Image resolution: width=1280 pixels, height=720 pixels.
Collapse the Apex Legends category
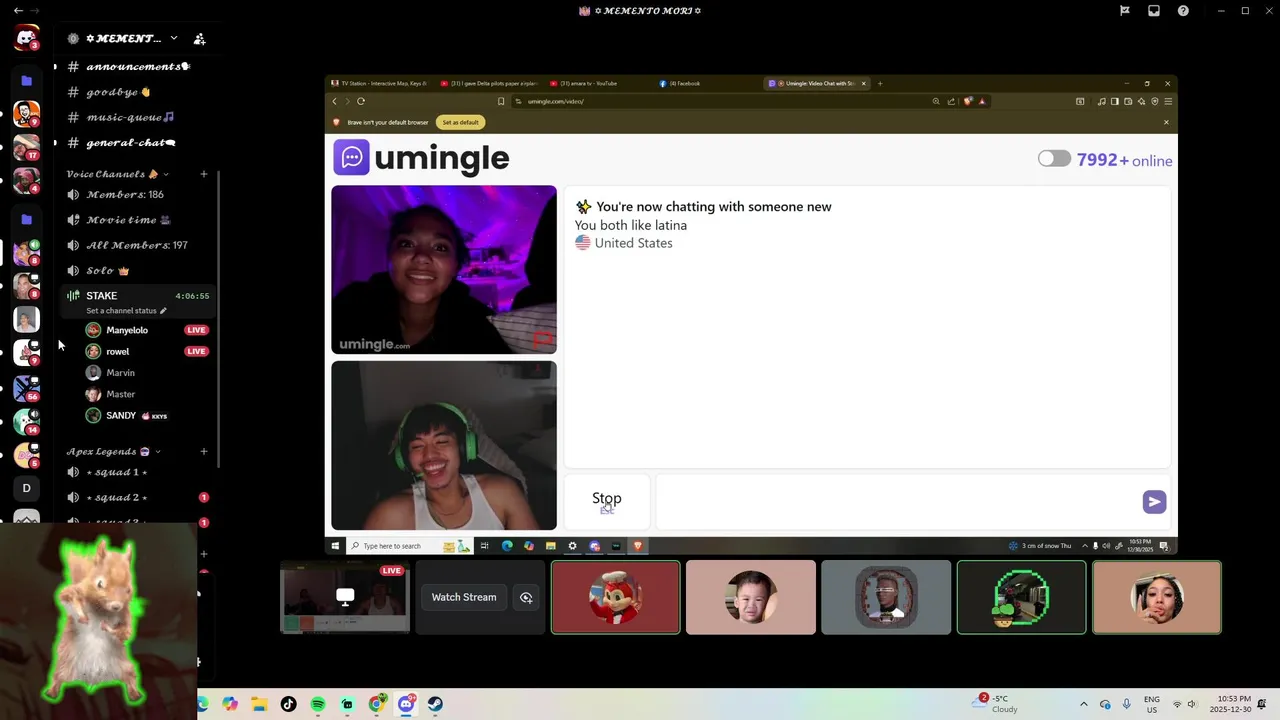click(x=113, y=452)
